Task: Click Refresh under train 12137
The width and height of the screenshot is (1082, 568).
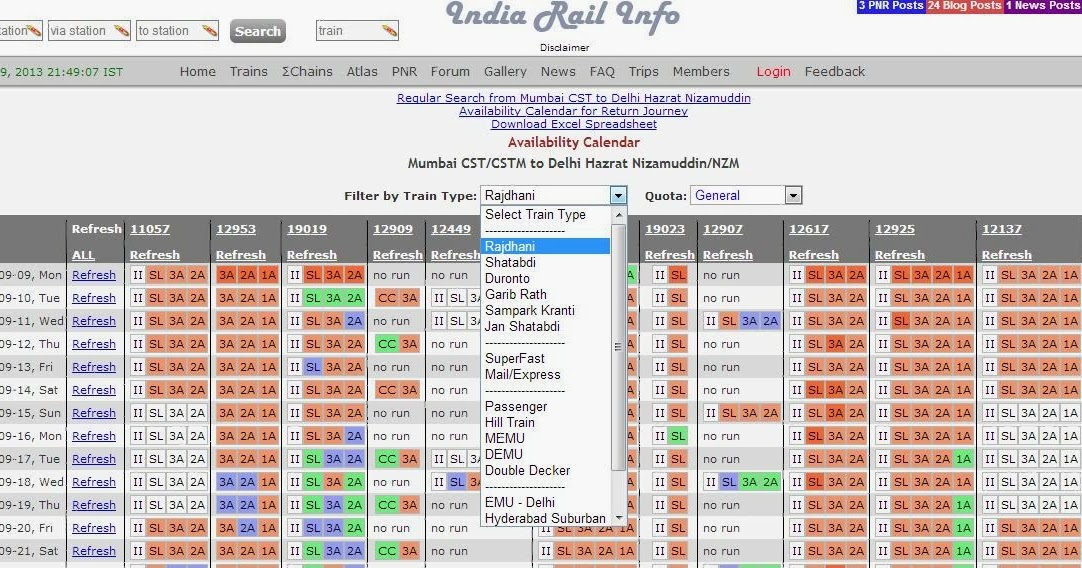Action: coord(1007,255)
